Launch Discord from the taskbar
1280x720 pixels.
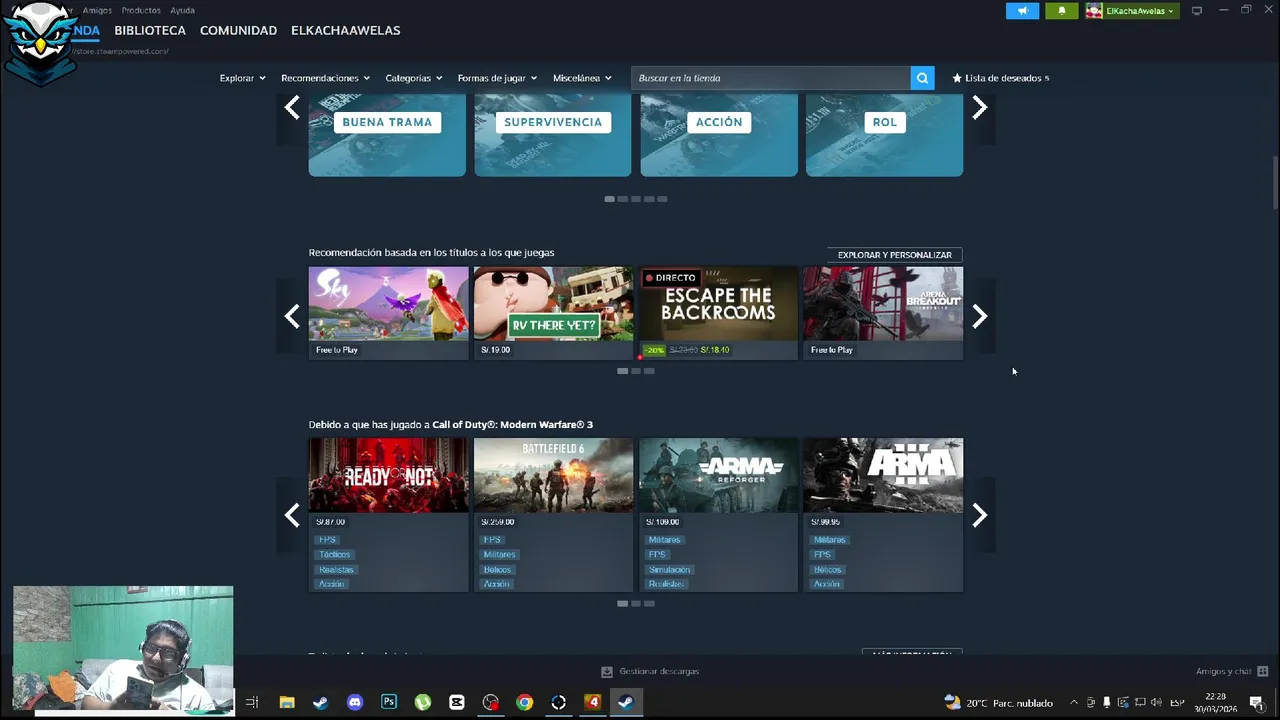(355, 702)
